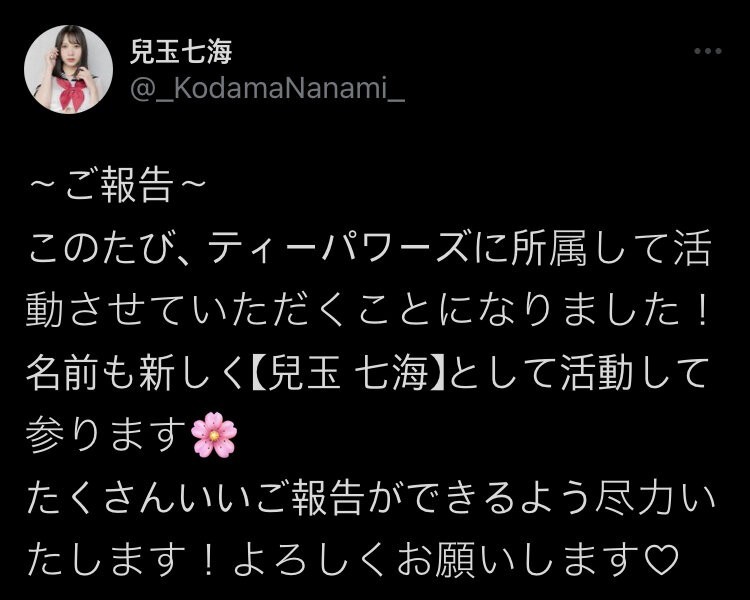This screenshot has width=750, height=600.
Task: Click たします！ on the final line
Action: [x=122, y=559]
